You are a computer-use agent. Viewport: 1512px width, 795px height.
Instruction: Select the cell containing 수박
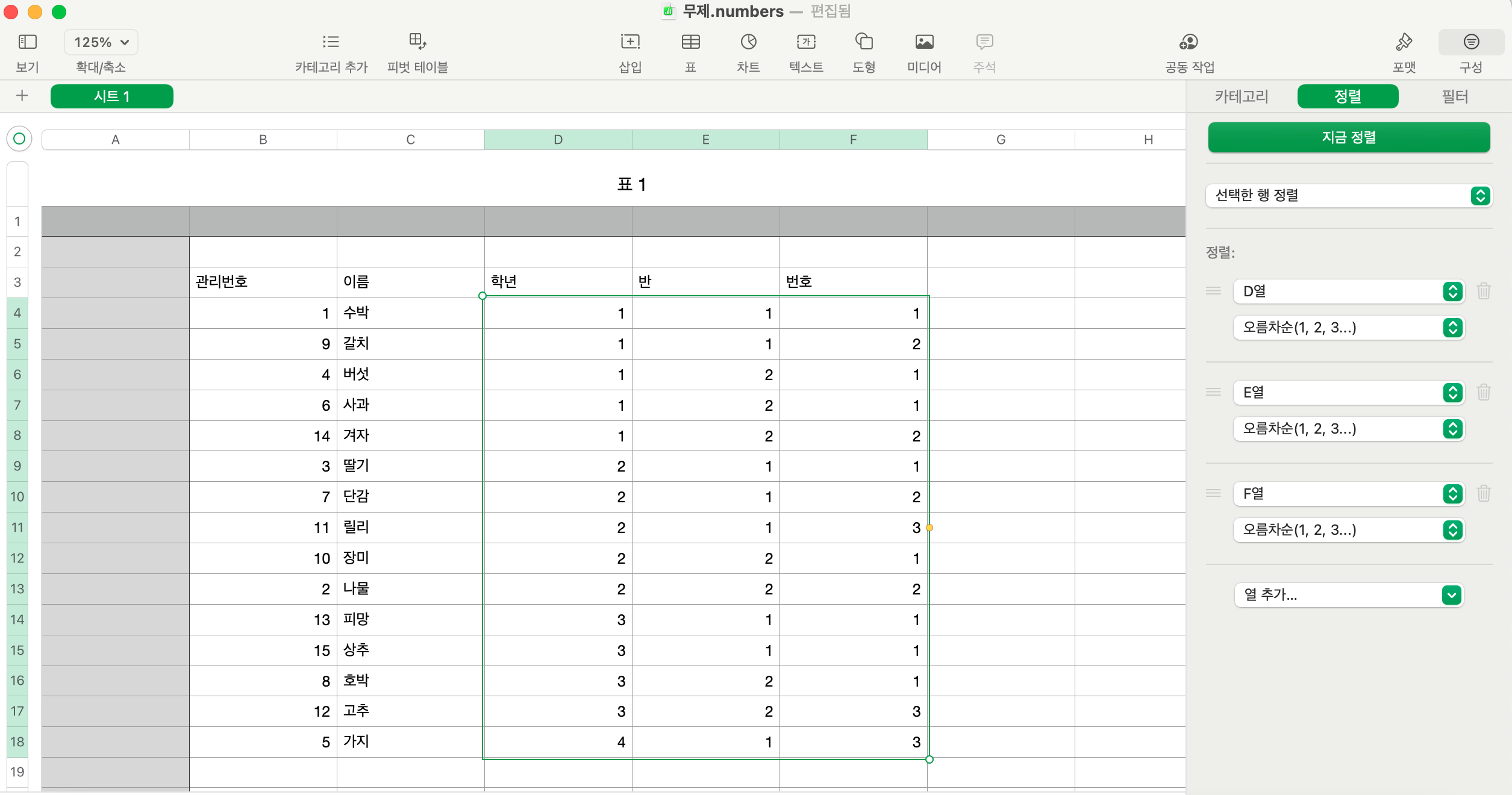click(410, 313)
